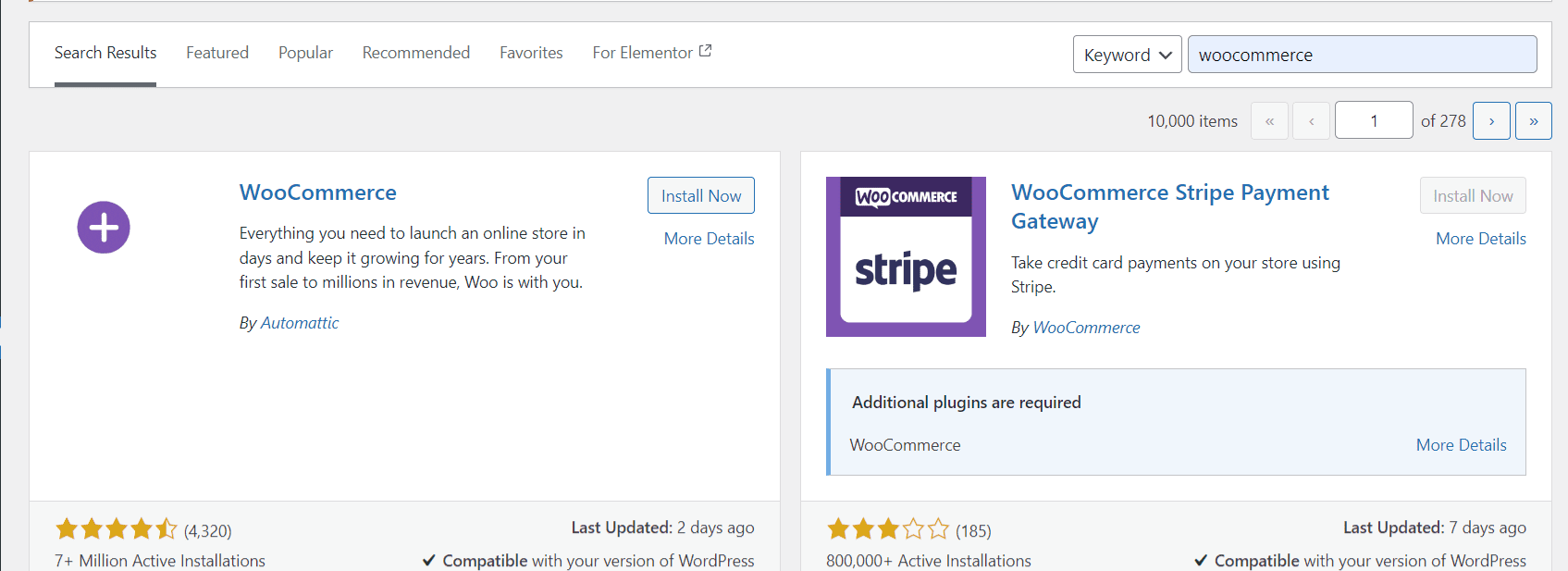Switch to the Featured tab
The height and width of the screenshot is (571, 1568).
217,53
